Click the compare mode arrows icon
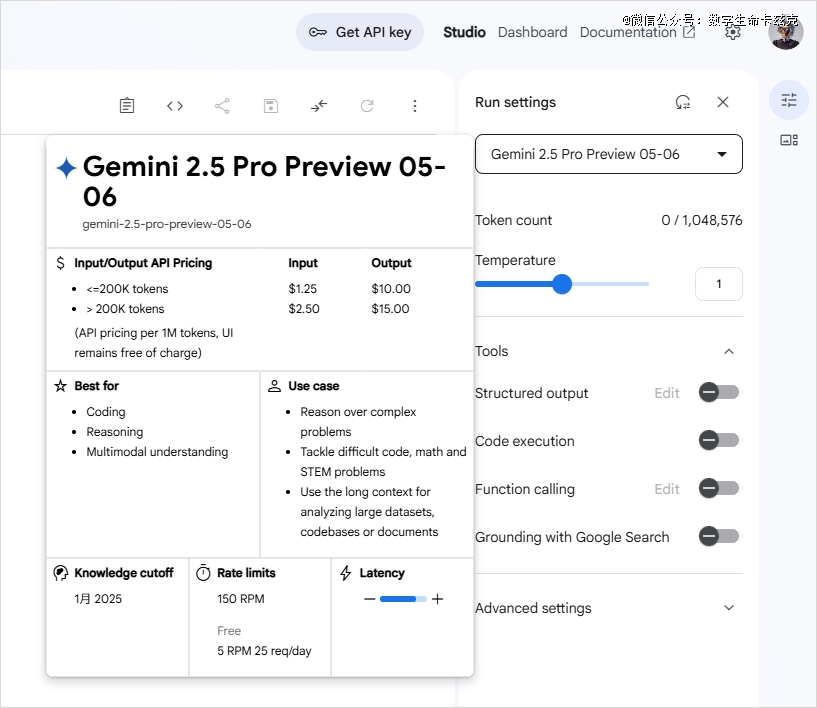This screenshot has height=708, width=817. (x=318, y=106)
